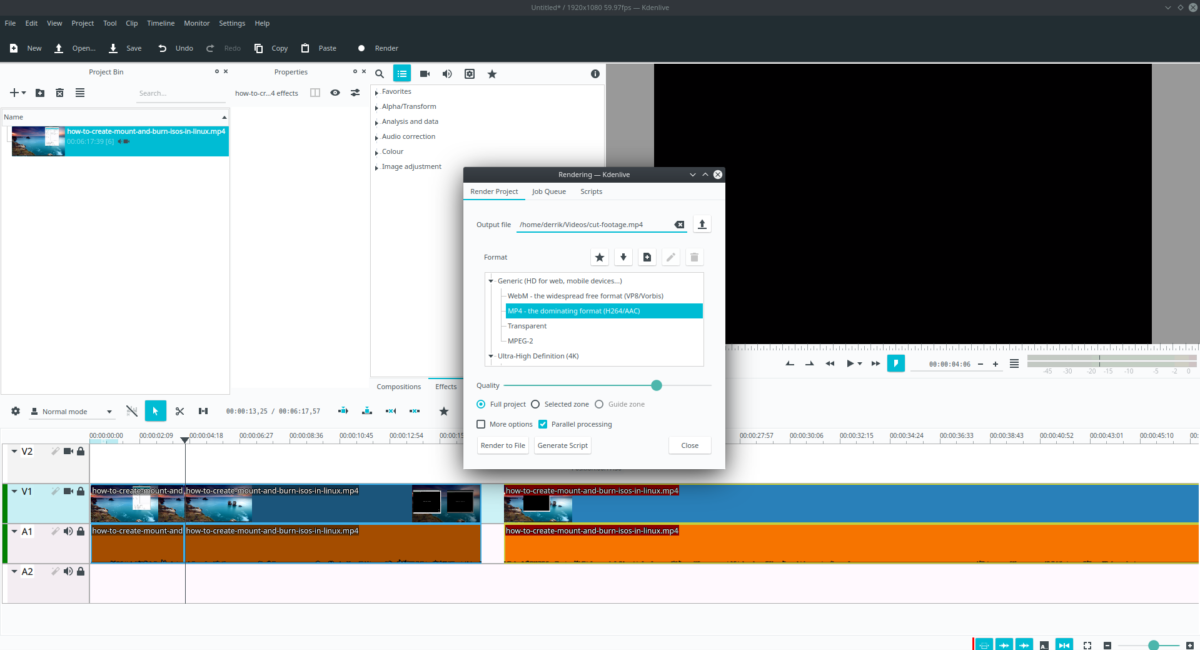Expand the Audio correction category
1200x650 pixels.
pyautogui.click(x=377, y=137)
